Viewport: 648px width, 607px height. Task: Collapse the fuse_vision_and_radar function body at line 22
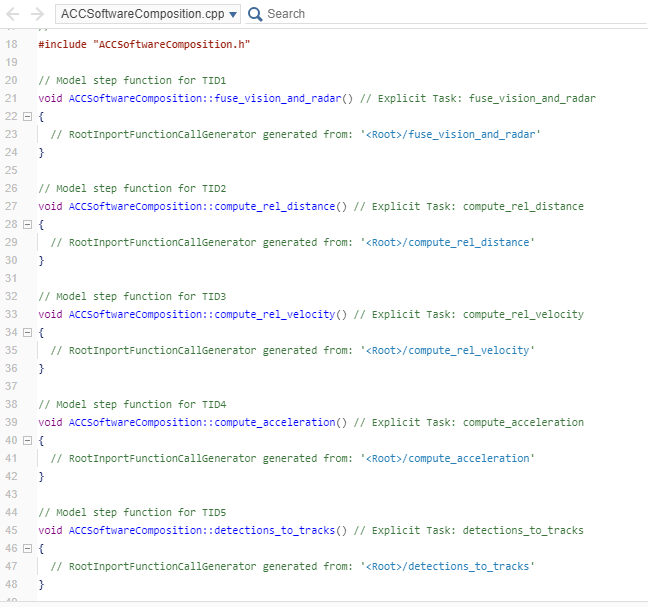(27, 117)
